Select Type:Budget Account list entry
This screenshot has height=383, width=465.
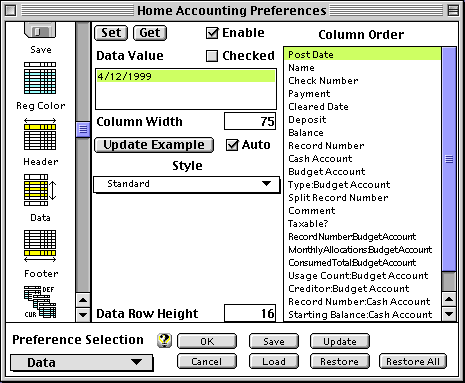point(363,185)
